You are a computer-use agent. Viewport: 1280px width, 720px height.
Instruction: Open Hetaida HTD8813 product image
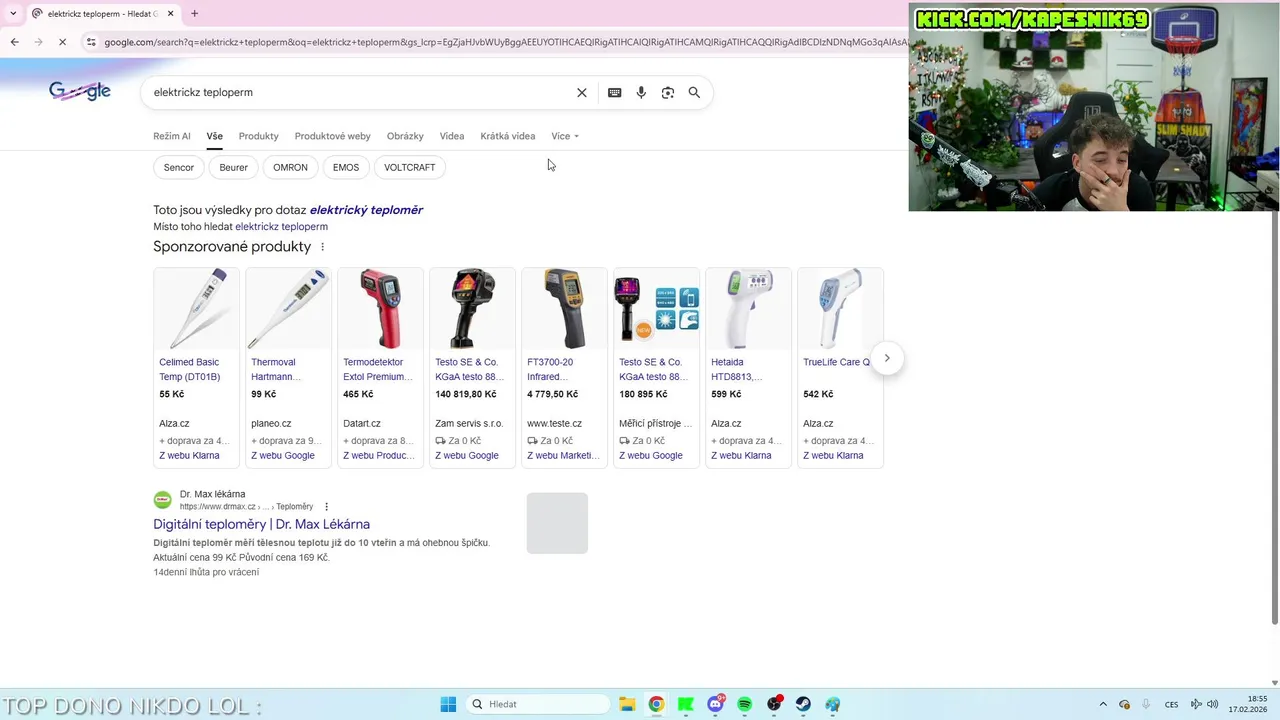click(x=748, y=309)
